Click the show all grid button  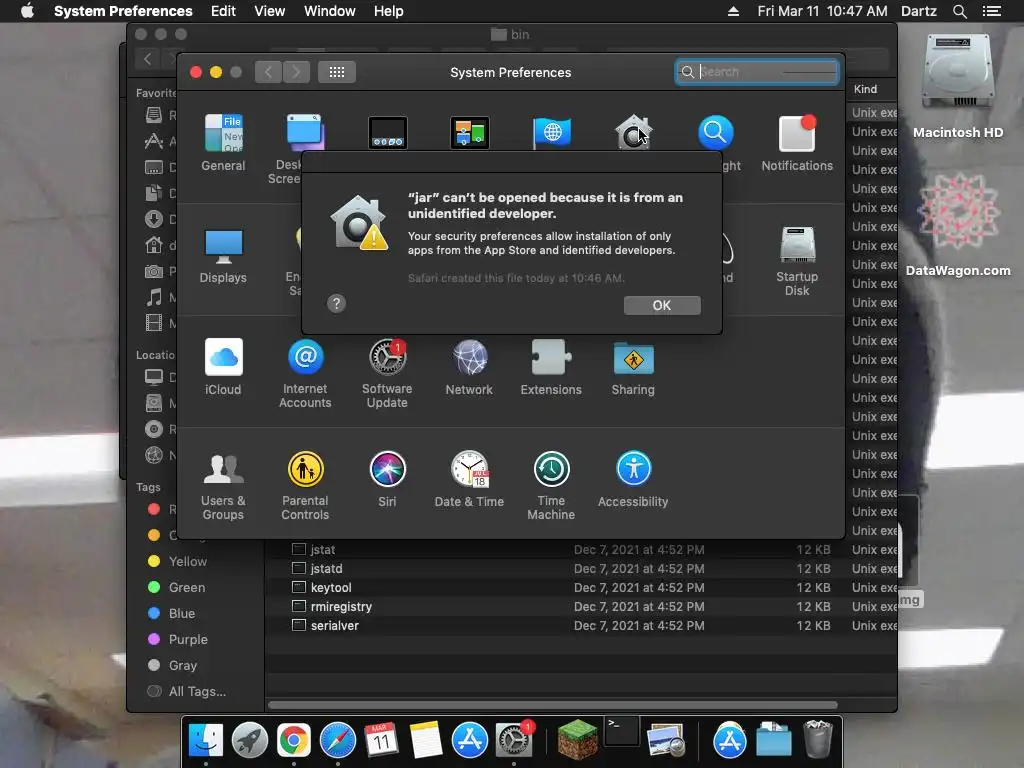pos(337,72)
